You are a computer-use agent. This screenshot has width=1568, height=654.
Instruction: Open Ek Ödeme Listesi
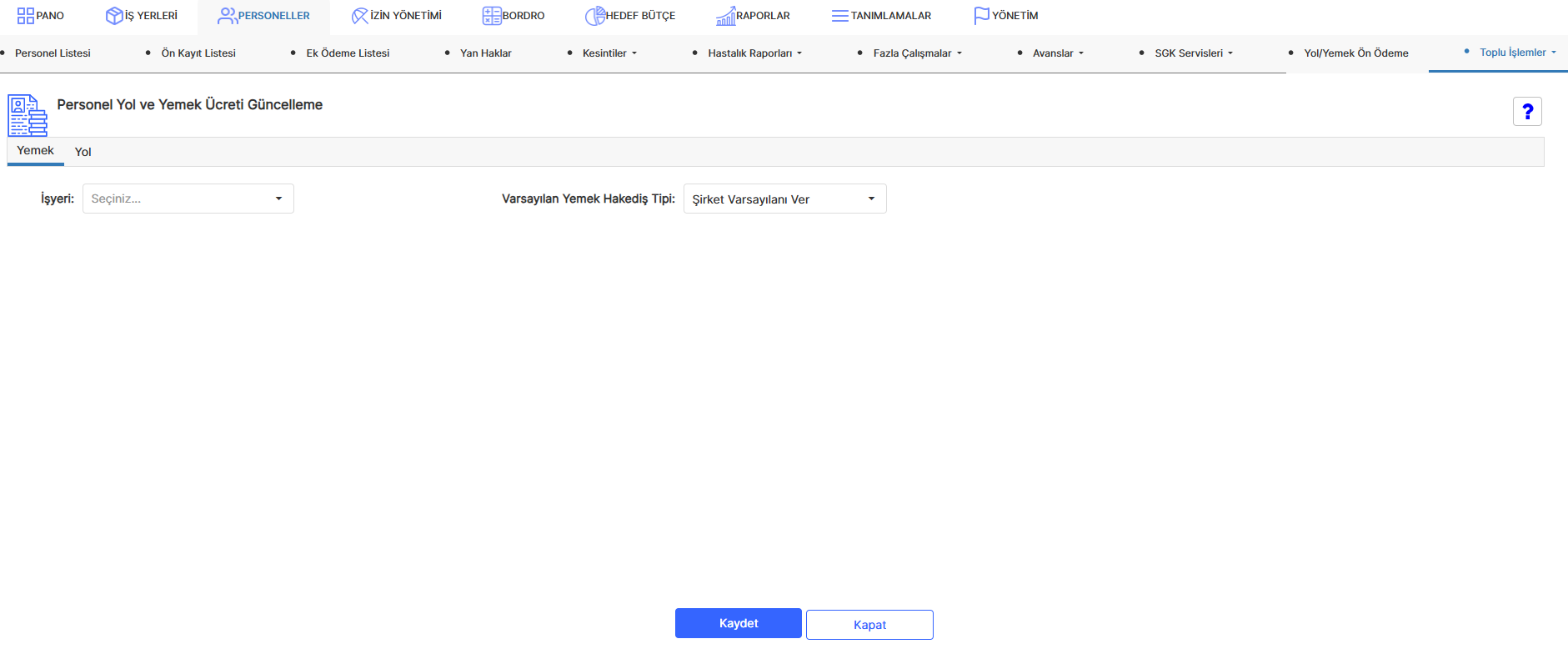coord(348,53)
